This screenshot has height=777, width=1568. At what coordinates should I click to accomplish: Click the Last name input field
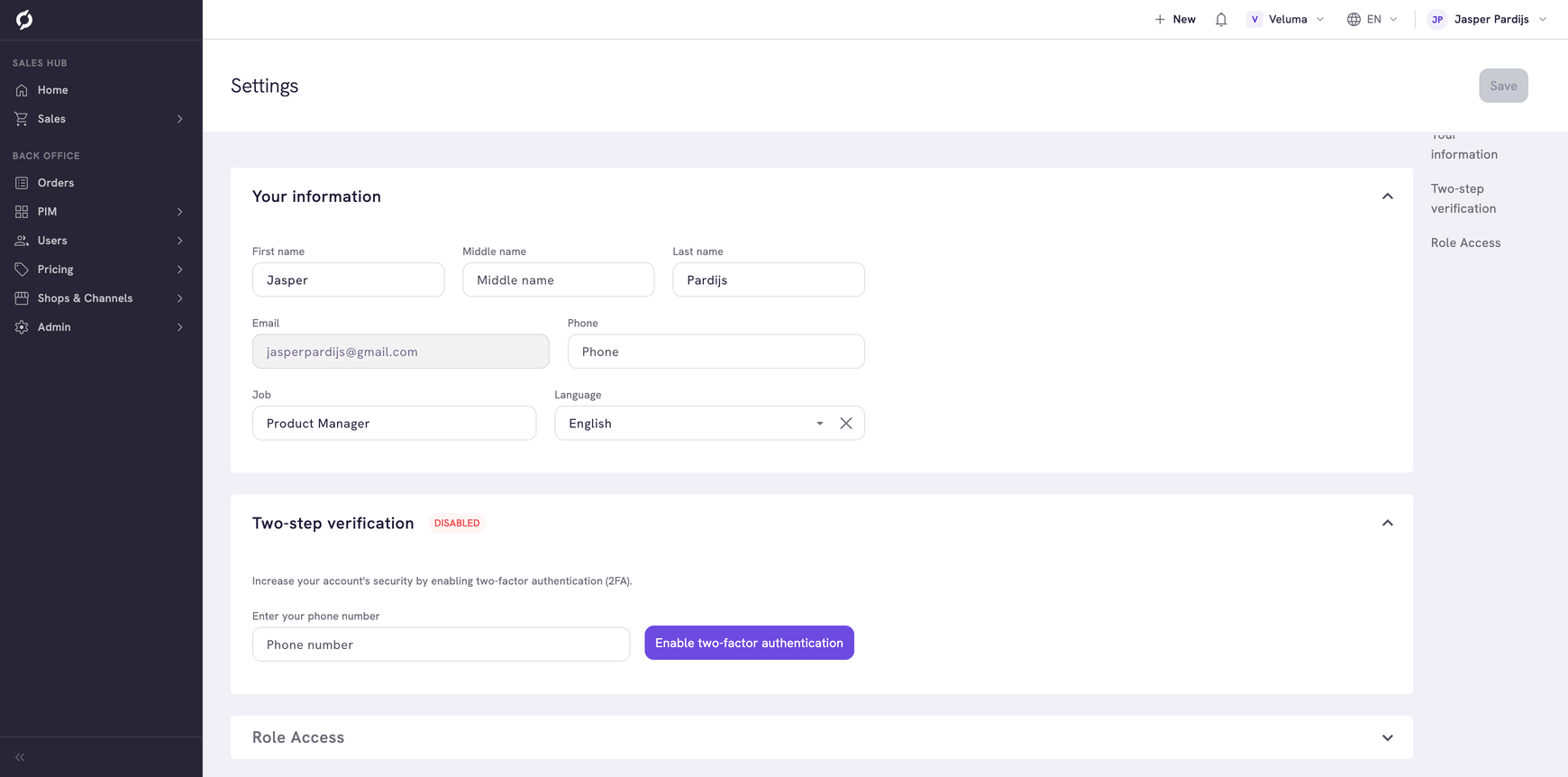[768, 279]
